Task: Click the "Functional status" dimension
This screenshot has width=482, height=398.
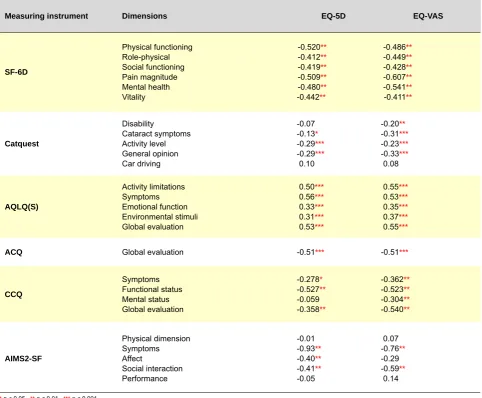Action: click(152, 289)
